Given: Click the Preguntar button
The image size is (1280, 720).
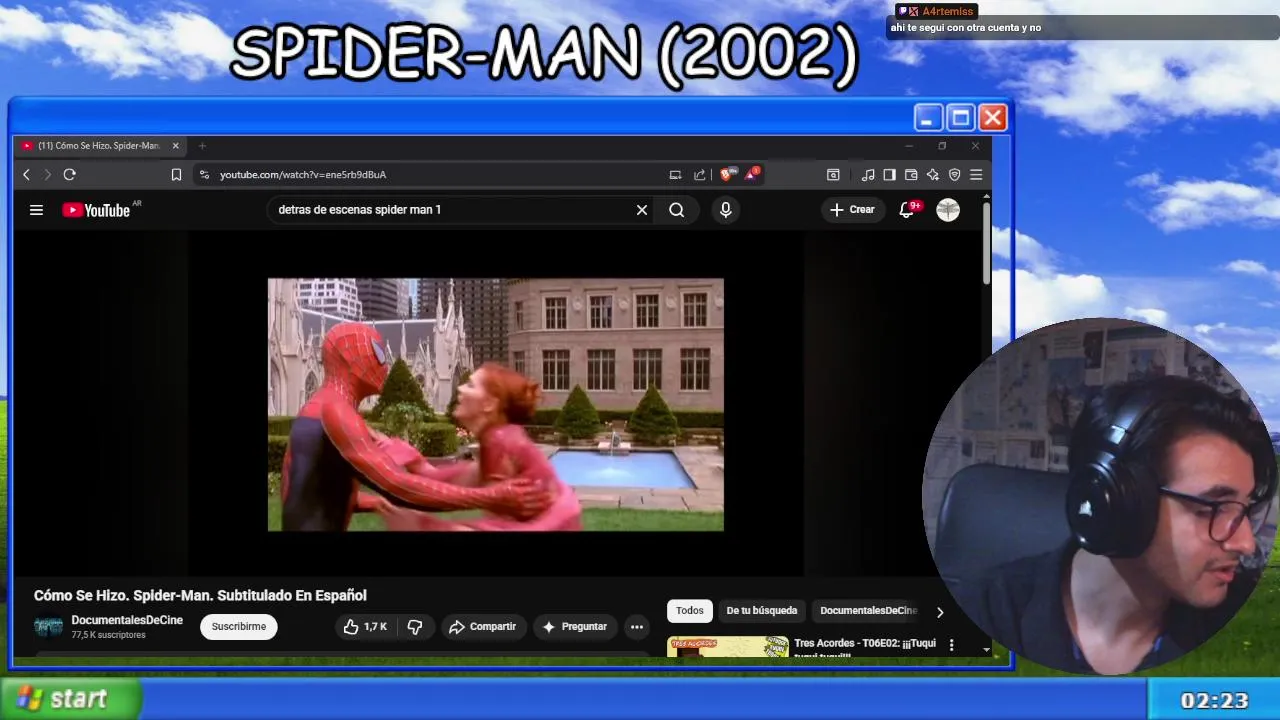Looking at the screenshot, I should (x=575, y=627).
